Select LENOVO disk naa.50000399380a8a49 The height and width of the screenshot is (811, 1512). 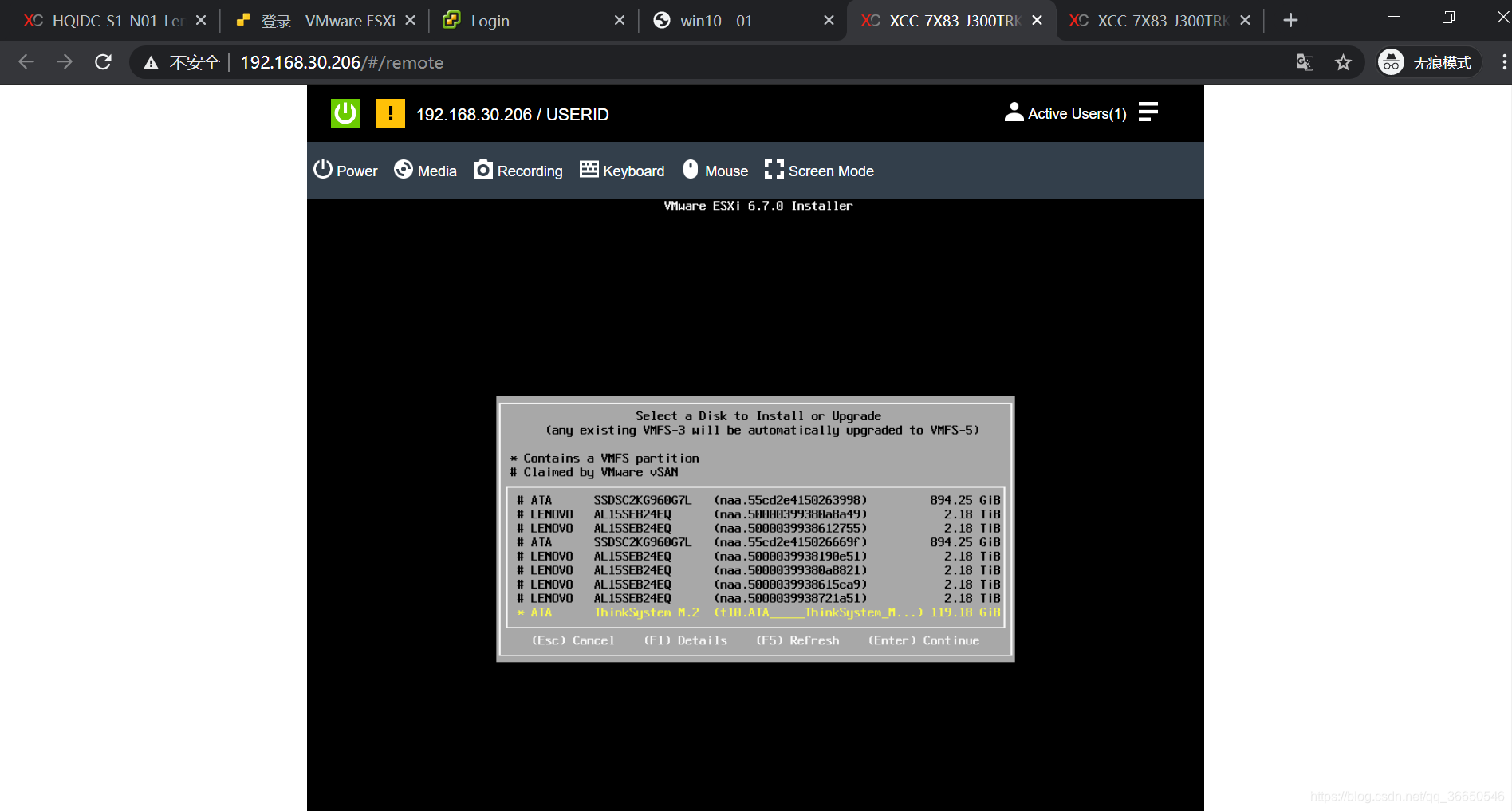(x=756, y=514)
